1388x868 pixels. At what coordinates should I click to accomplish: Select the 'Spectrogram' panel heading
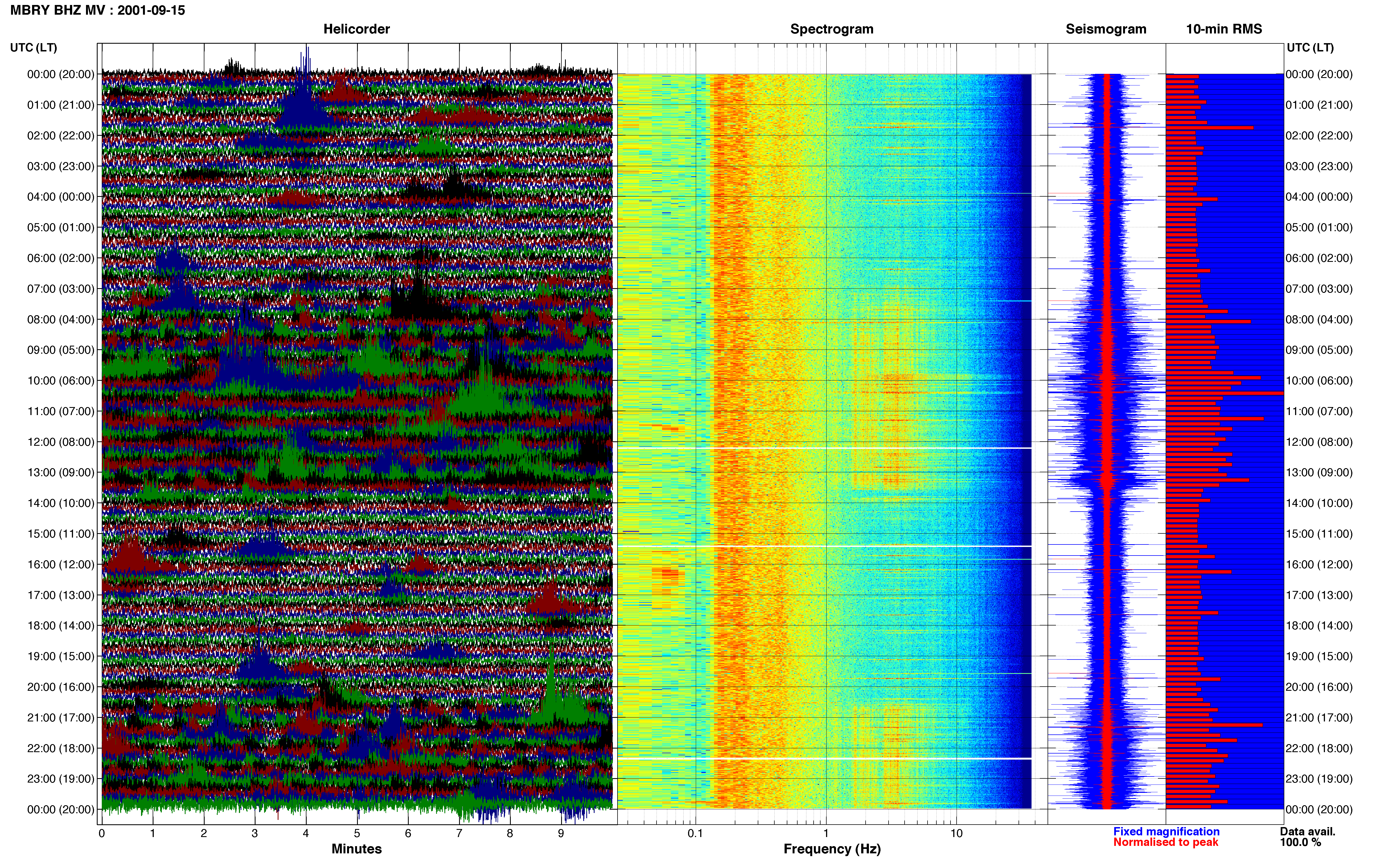point(832,29)
